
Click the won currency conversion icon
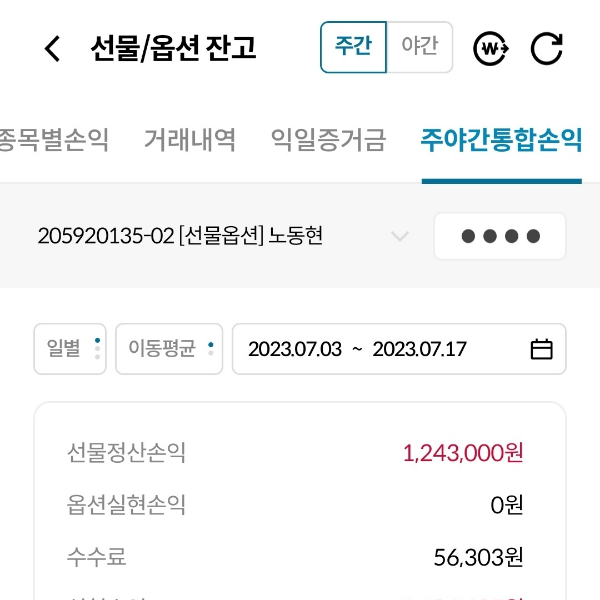coord(491,48)
